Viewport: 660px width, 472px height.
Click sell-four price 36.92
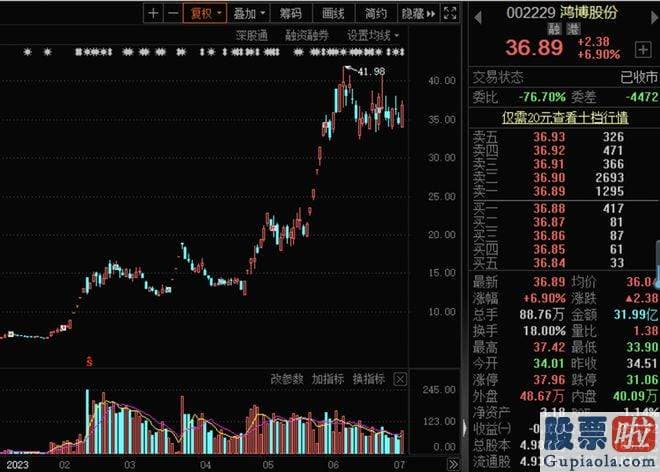click(549, 150)
